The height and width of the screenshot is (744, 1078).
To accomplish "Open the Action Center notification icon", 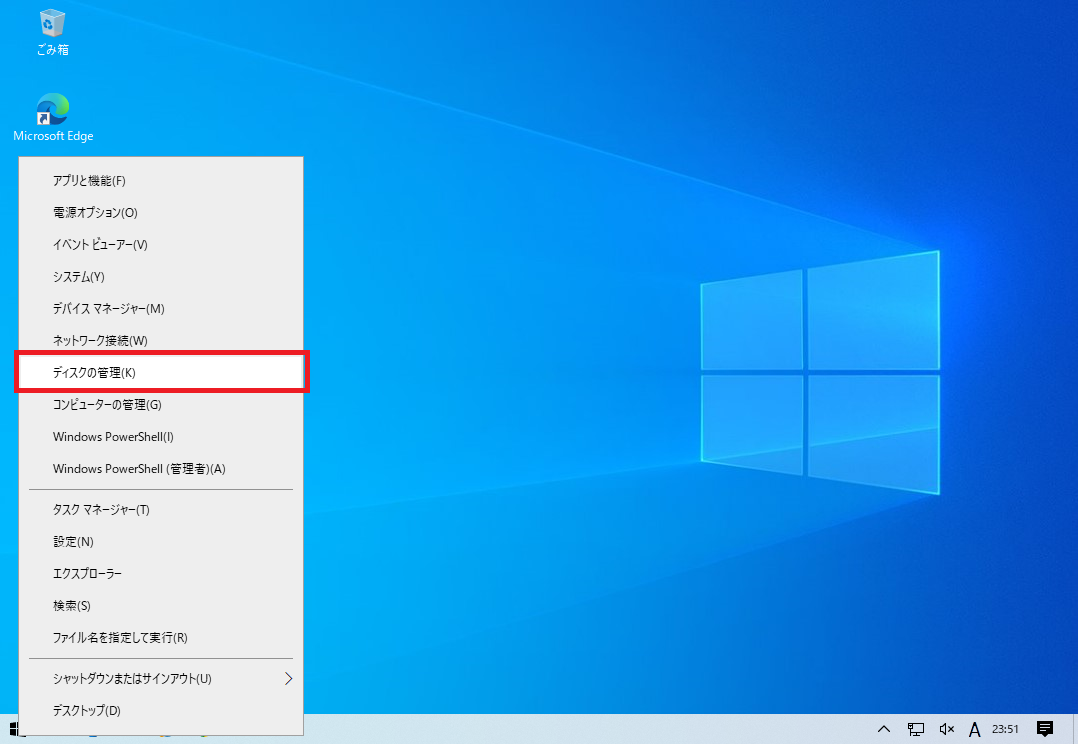I will pyautogui.click(x=1045, y=729).
